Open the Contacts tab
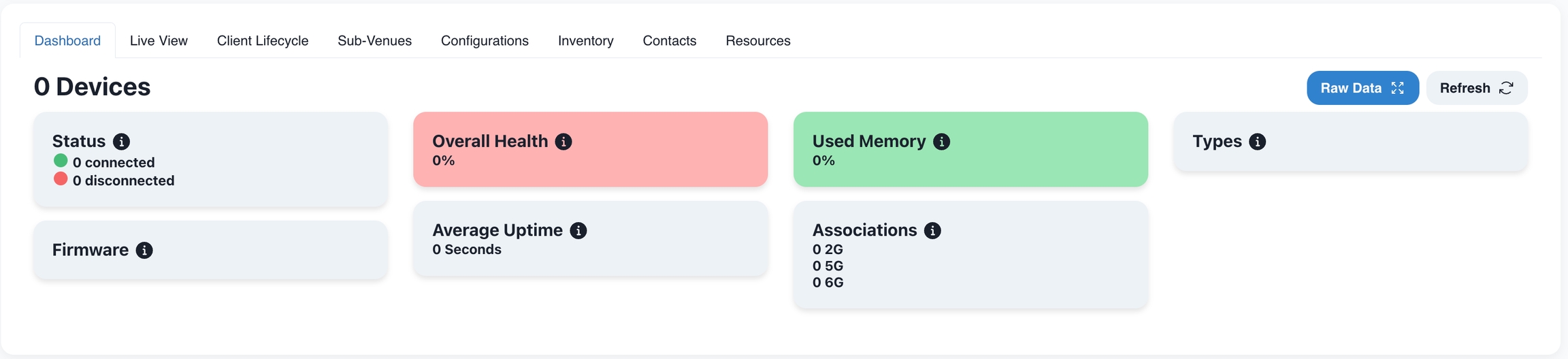 [x=669, y=41]
